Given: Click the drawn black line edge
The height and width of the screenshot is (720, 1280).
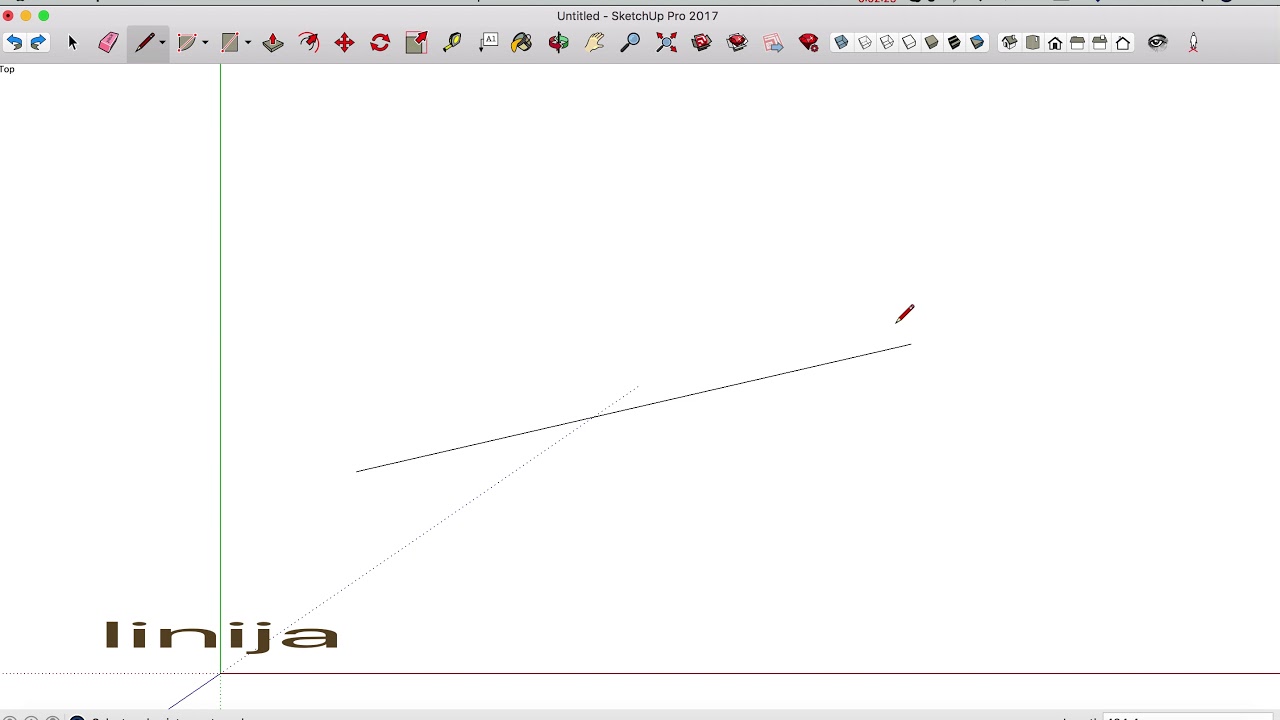Looking at the screenshot, I should (x=634, y=407).
